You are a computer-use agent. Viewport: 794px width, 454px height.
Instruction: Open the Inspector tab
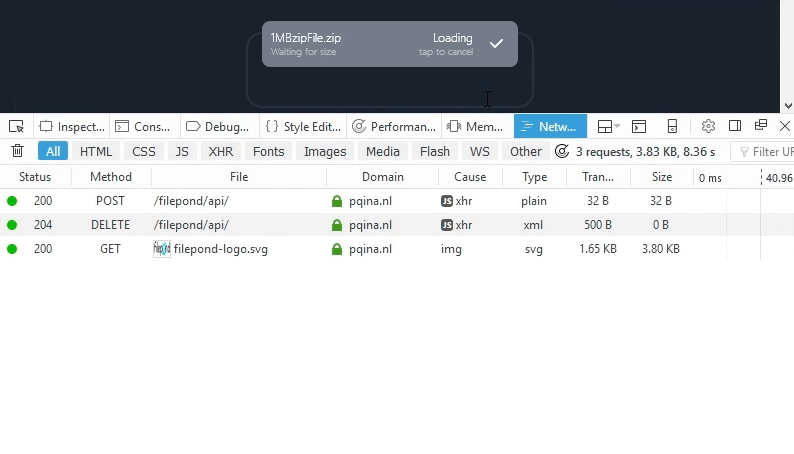pos(72,127)
